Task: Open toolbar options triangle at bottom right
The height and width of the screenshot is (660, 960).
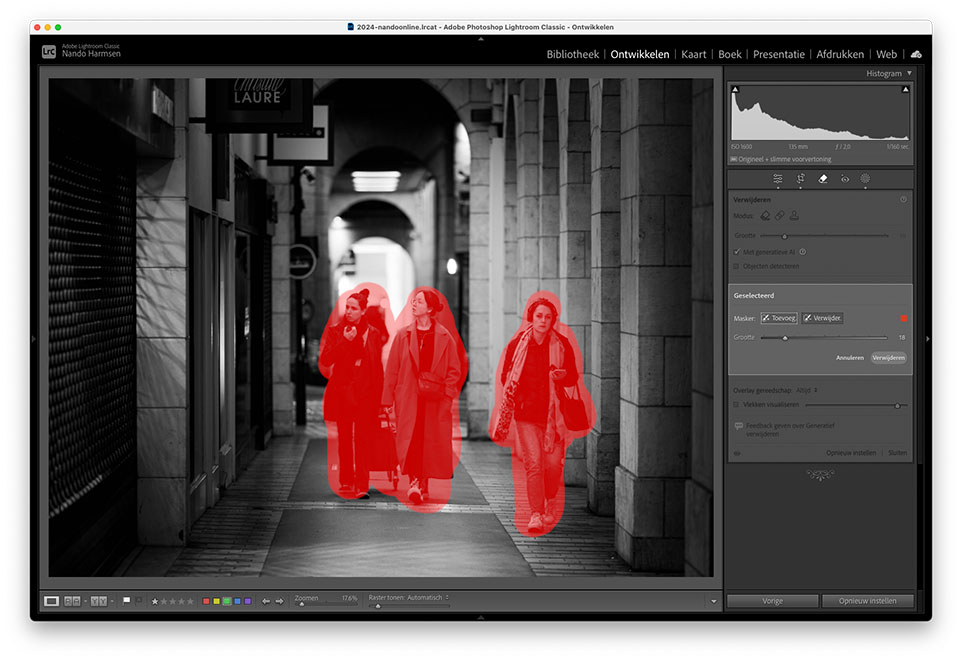Action: [x=713, y=601]
